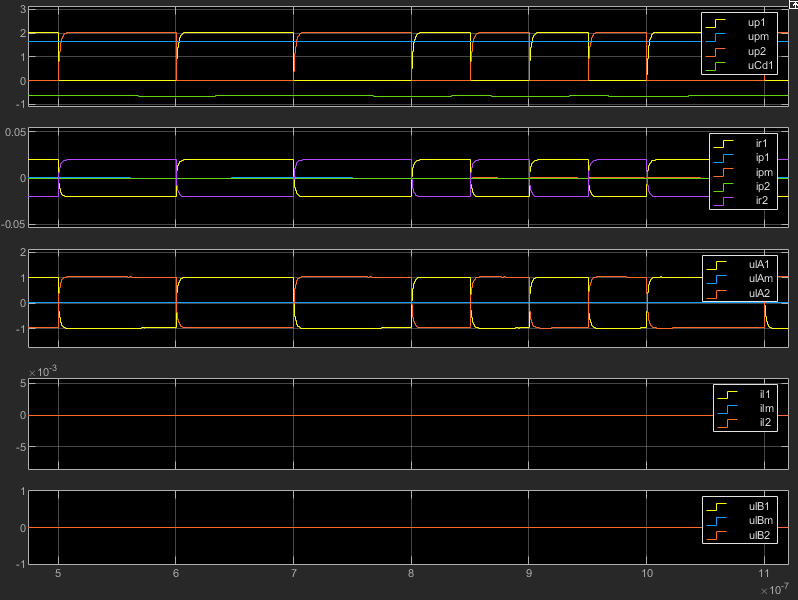
Task: Click the ×10⁻³ y-axis exponent label
Action: coord(43,372)
